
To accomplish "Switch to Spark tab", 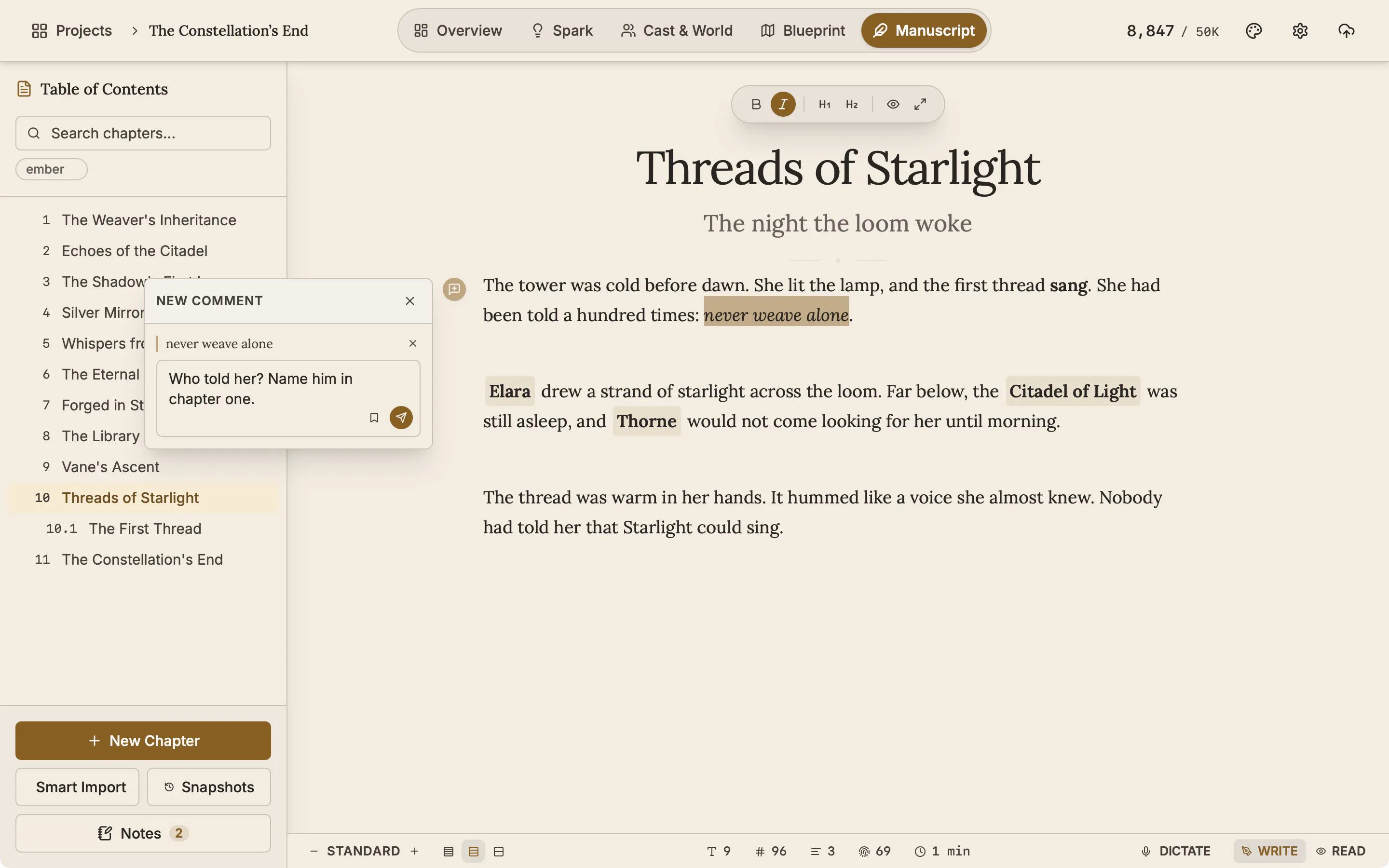I will (x=561, y=30).
